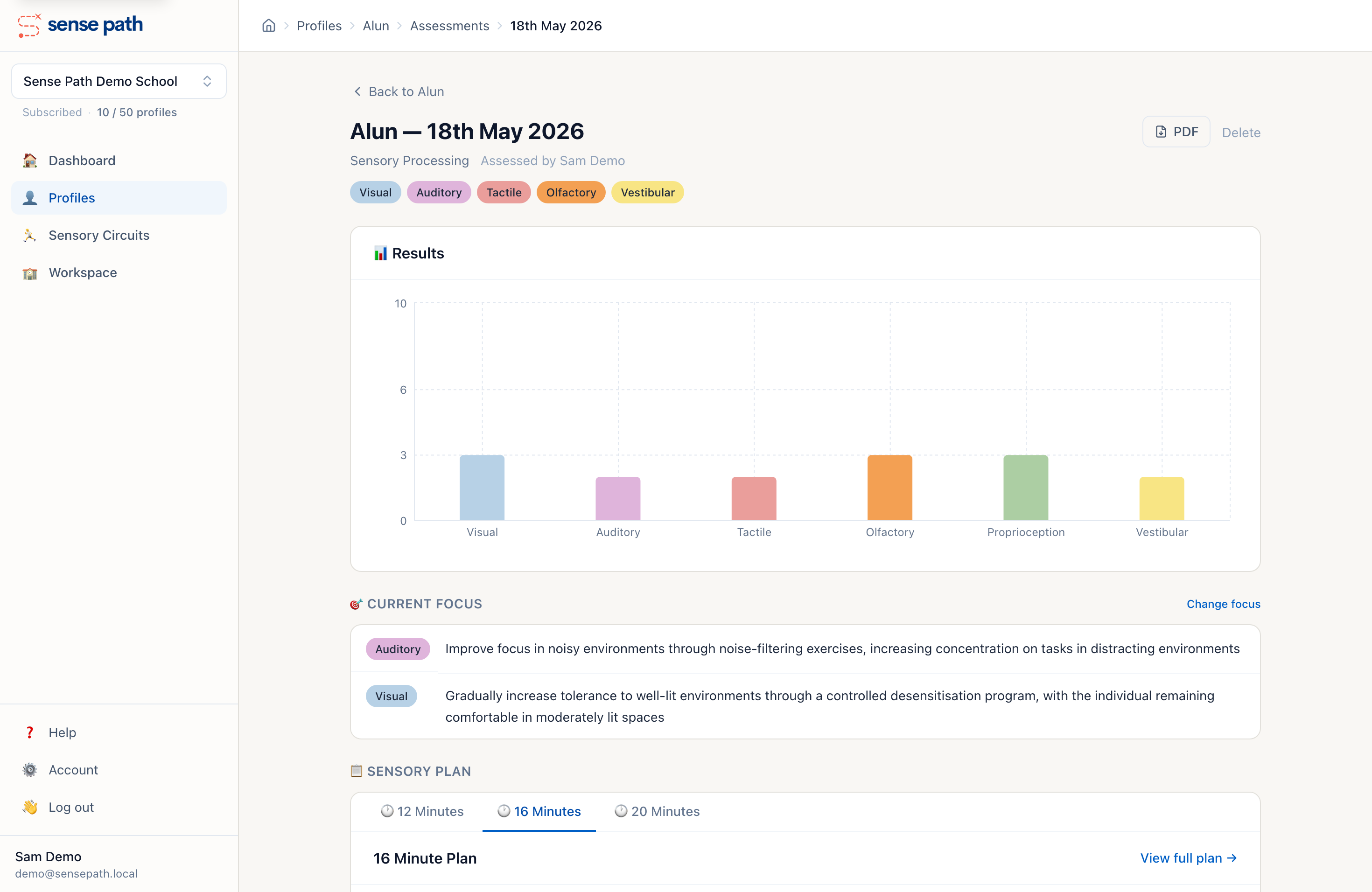The height and width of the screenshot is (892, 1372).
Task: Expand the Sense Path Demo School selector
Action: point(119,81)
